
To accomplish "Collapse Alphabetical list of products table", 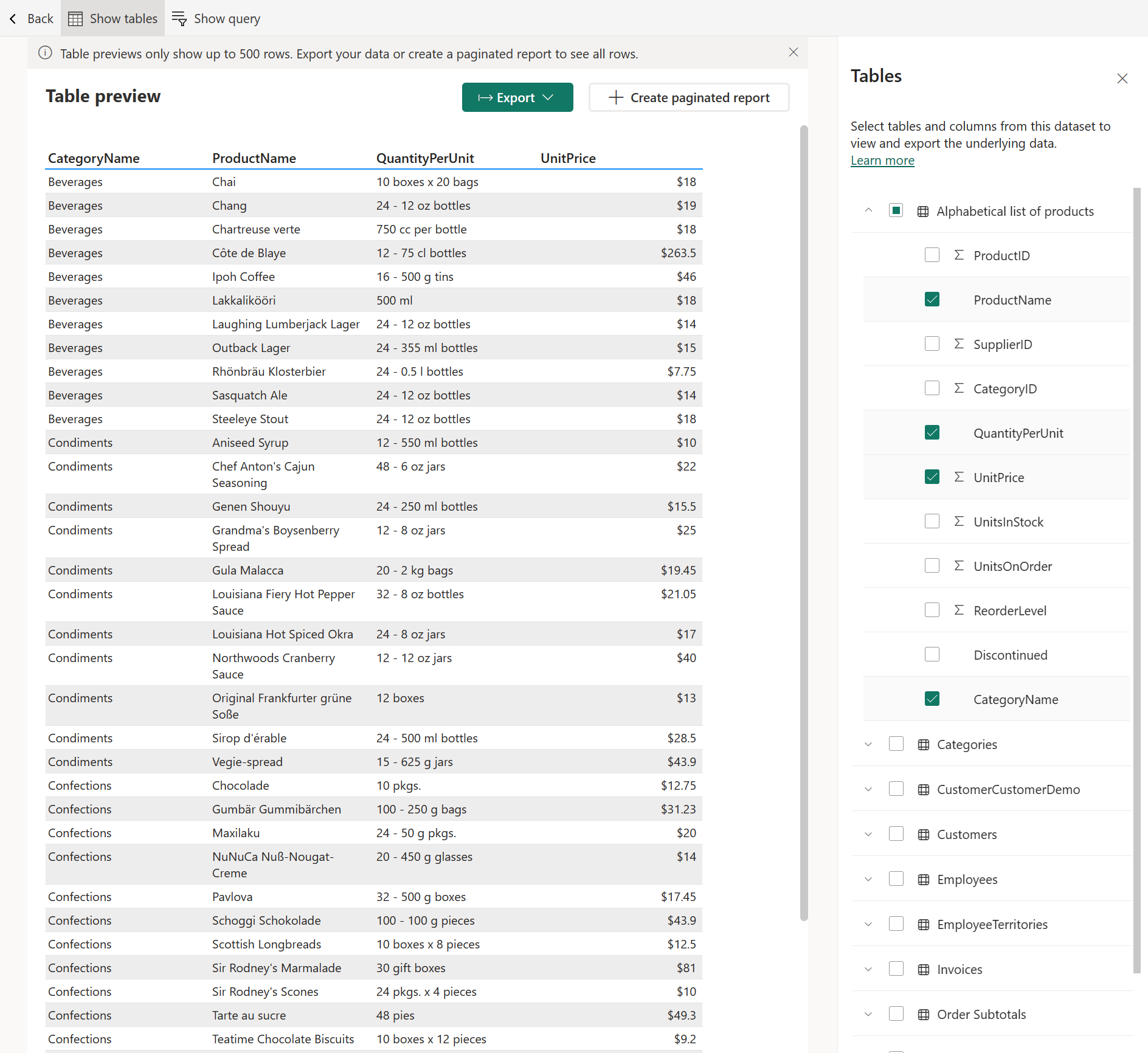I will pos(868,210).
